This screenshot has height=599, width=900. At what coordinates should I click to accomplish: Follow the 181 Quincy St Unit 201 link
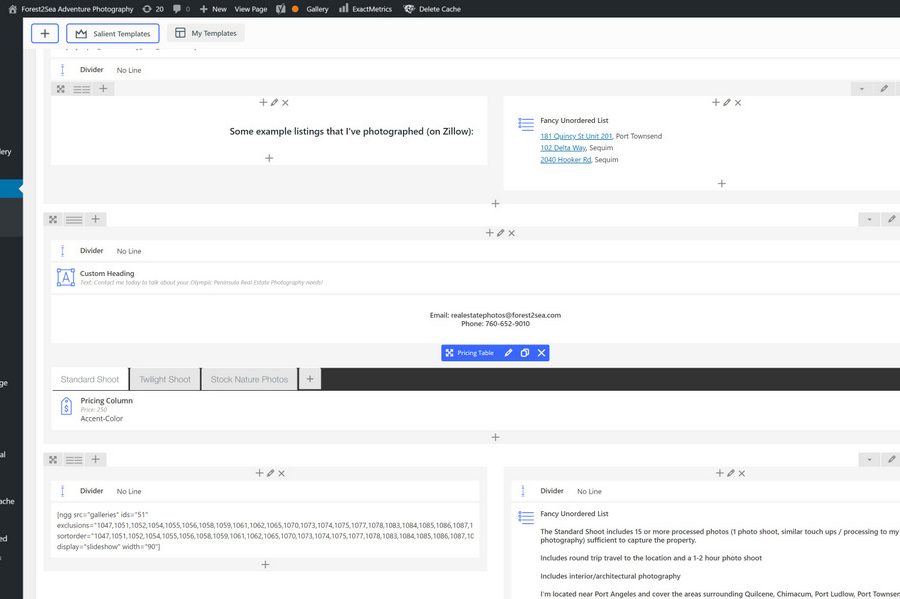pos(576,136)
